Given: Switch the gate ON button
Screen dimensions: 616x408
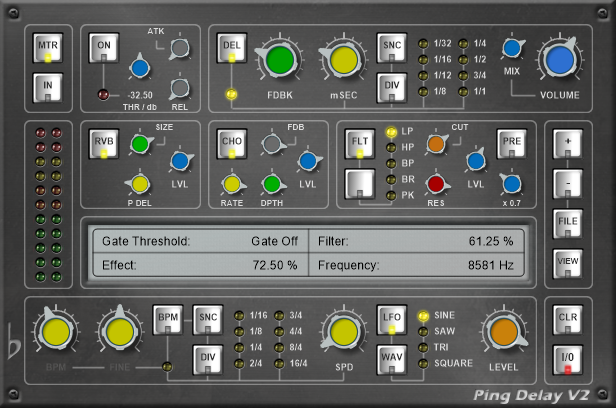Looking at the screenshot, I should (104, 49).
